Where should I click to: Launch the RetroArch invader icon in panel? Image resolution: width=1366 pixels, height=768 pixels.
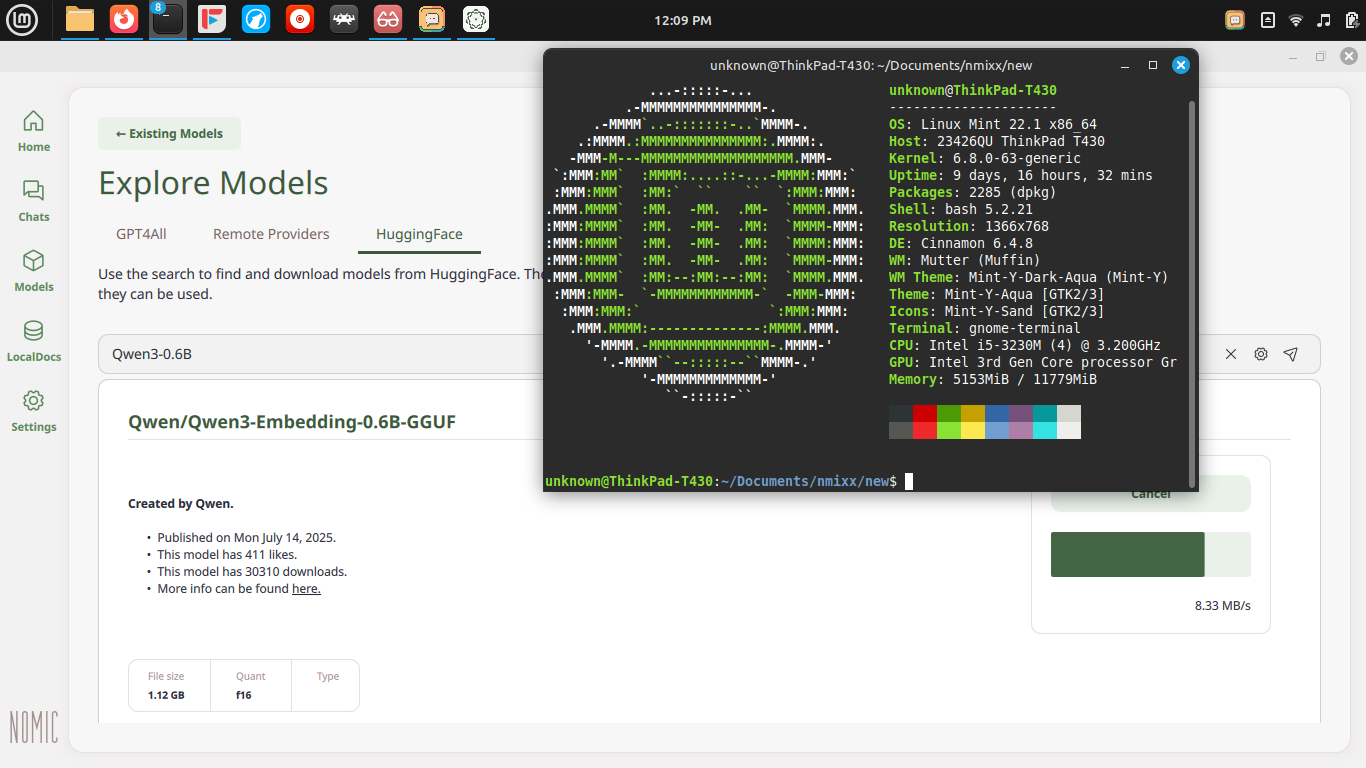[344, 19]
